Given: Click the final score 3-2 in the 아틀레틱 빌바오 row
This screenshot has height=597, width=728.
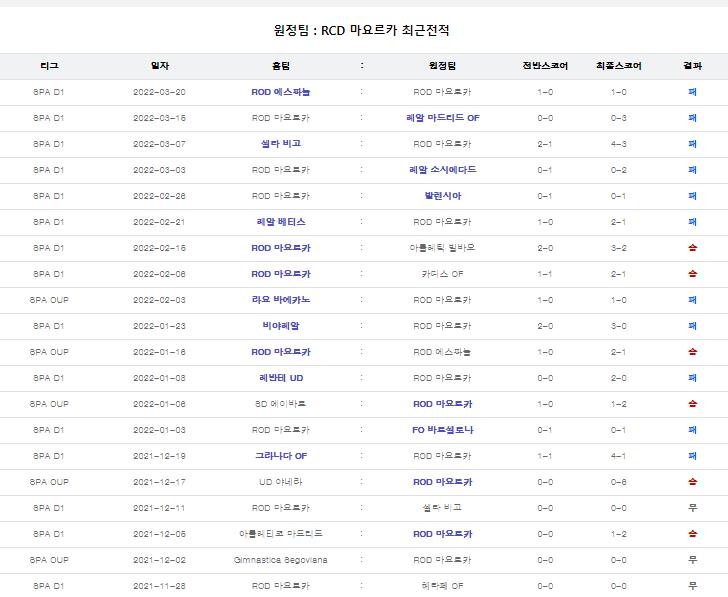Looking at the screenshot, I should click(x=618, y=248).
